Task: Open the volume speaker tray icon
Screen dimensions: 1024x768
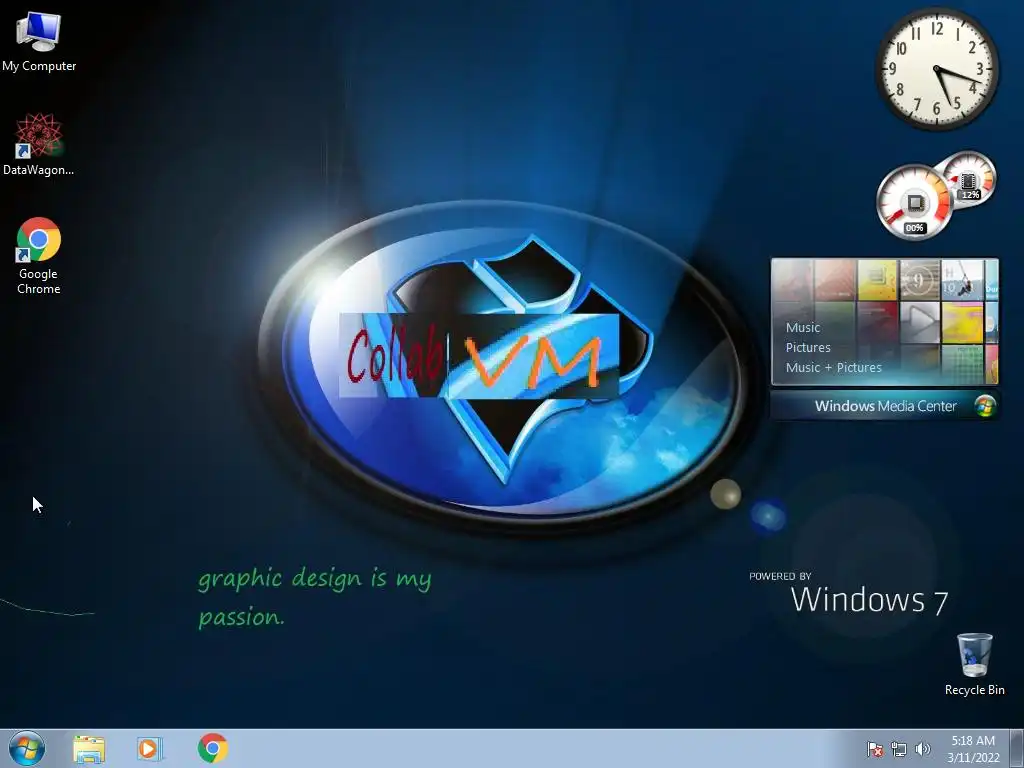Action: coord(922,749)
